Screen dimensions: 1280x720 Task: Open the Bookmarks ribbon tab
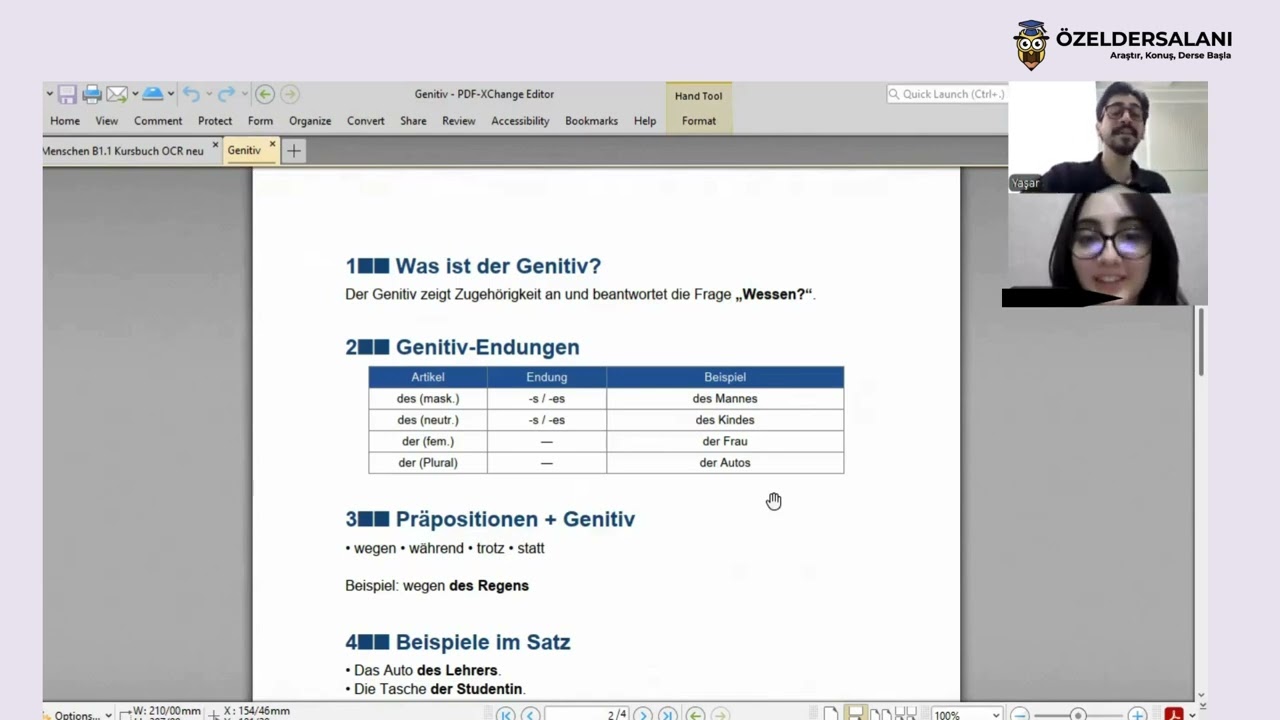coord(591,121)
